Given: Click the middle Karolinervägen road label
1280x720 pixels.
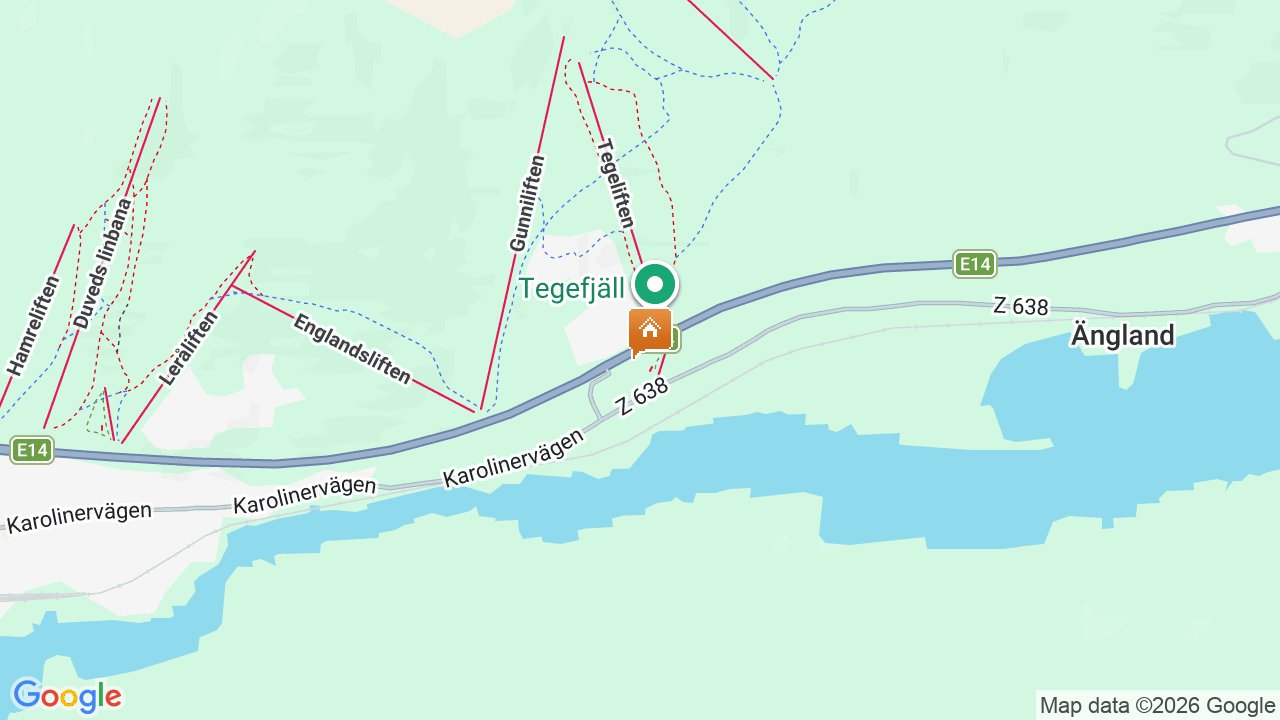Looking at the screenshot, I should pos(304,495).
